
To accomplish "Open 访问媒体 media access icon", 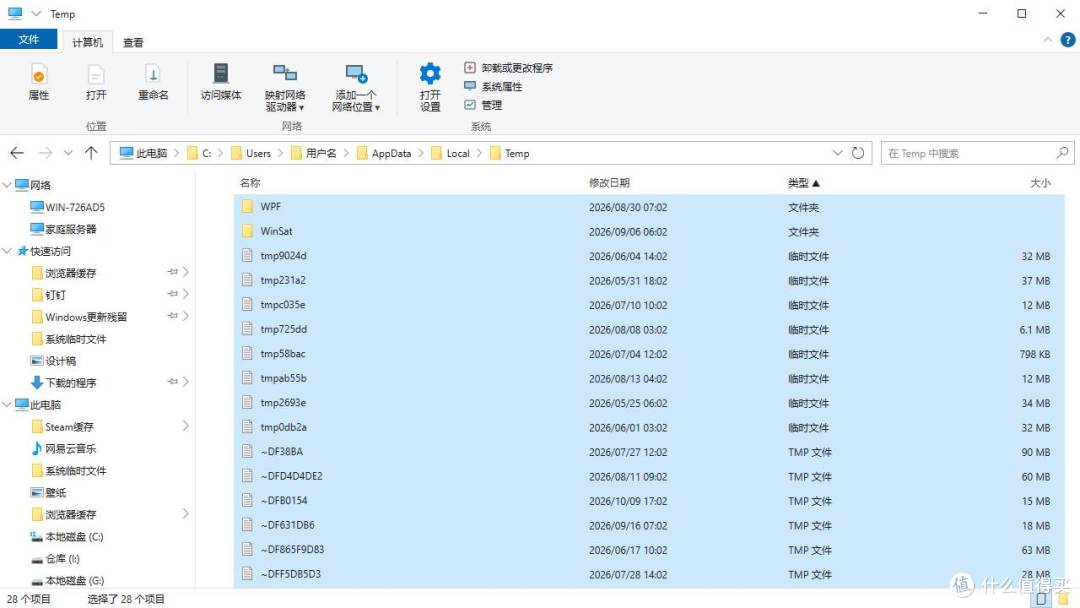I will point(220,82).
